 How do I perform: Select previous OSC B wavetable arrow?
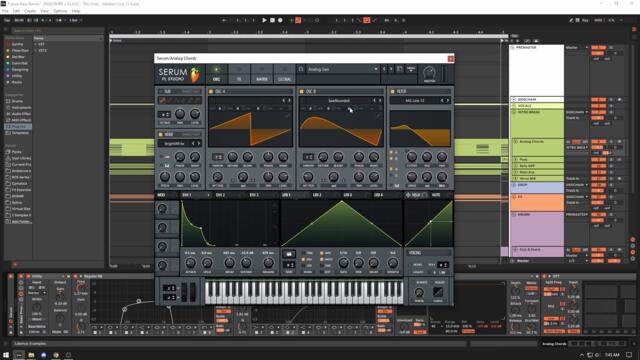point(374,100)
